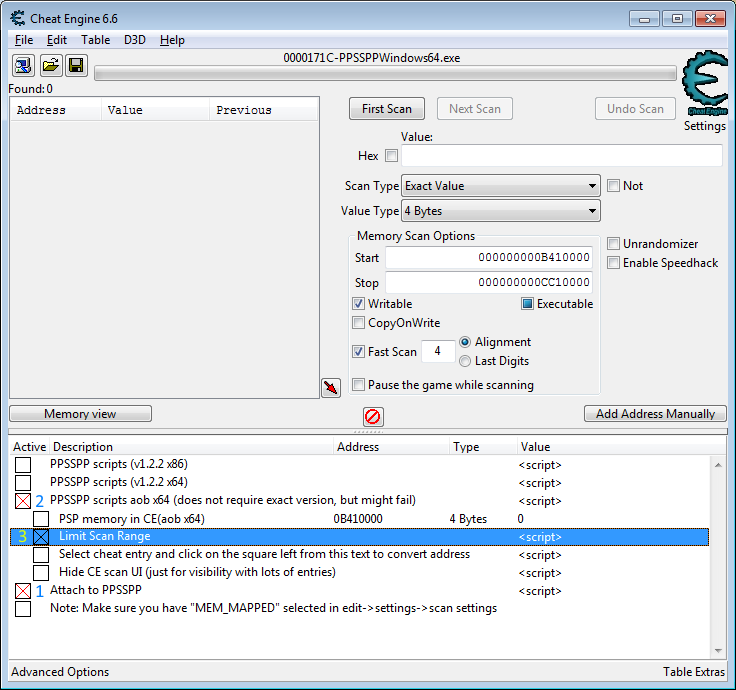
Task: Open the Table menu
Action: [x=96, y=40]
